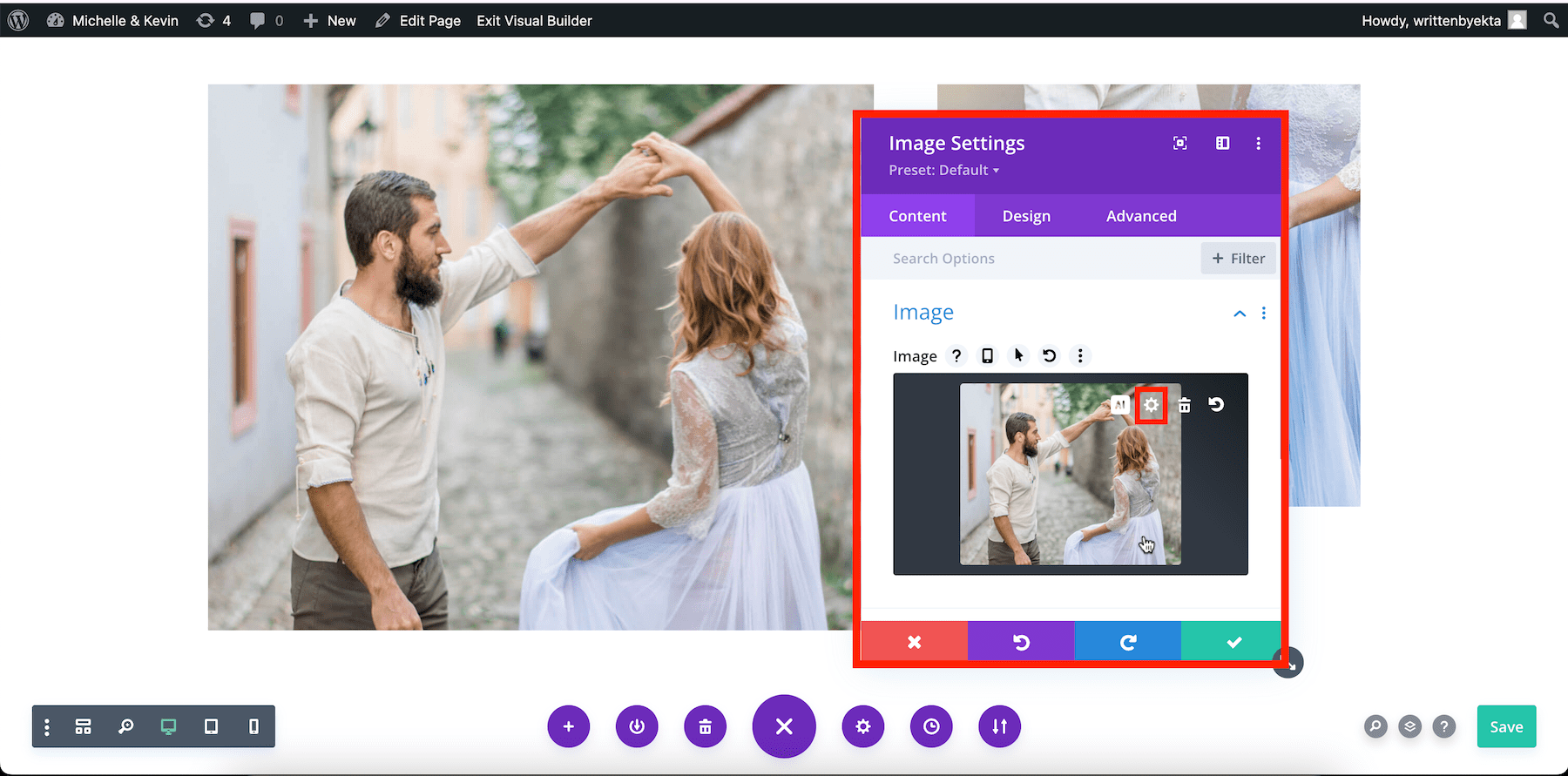Open builder help question mark button

click(1444, 726)
